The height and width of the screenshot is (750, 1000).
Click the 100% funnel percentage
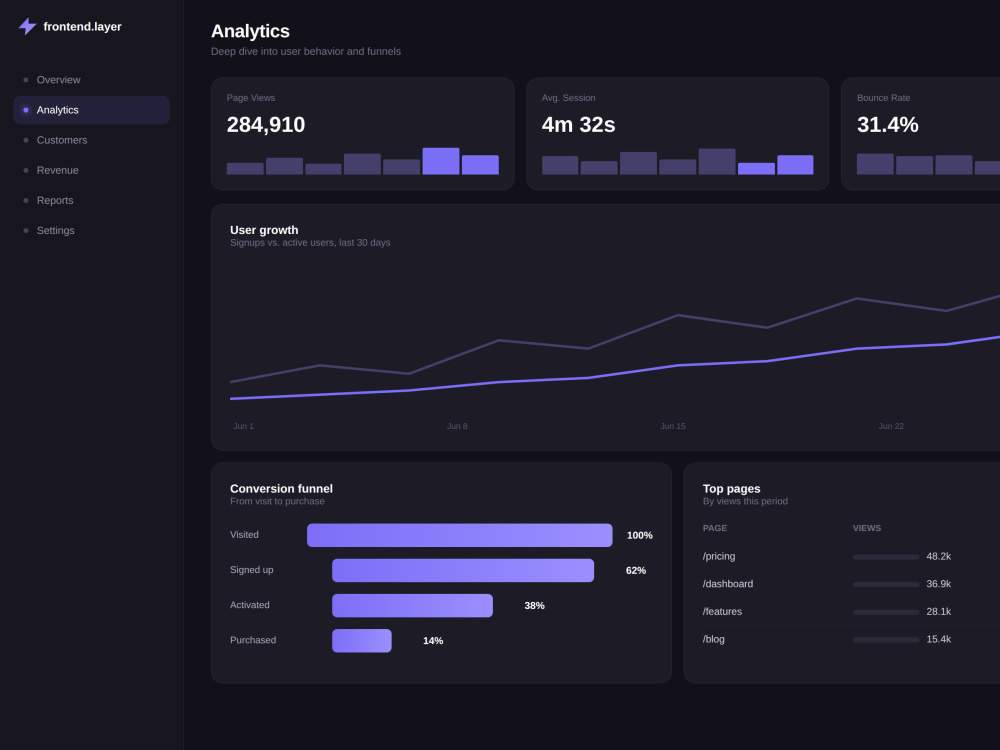tap(640, 536)
